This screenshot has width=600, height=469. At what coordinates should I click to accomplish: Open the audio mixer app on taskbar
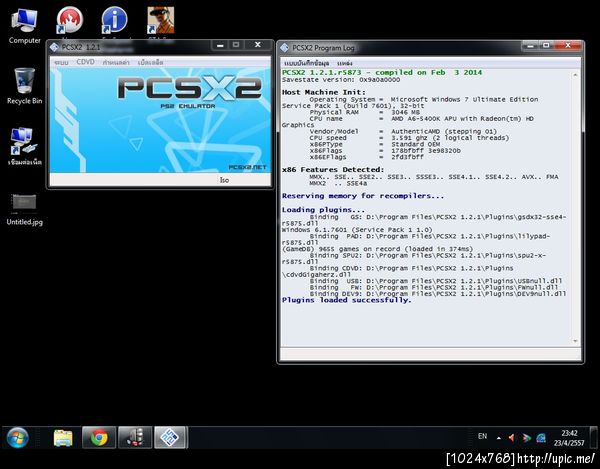point(135,437)
